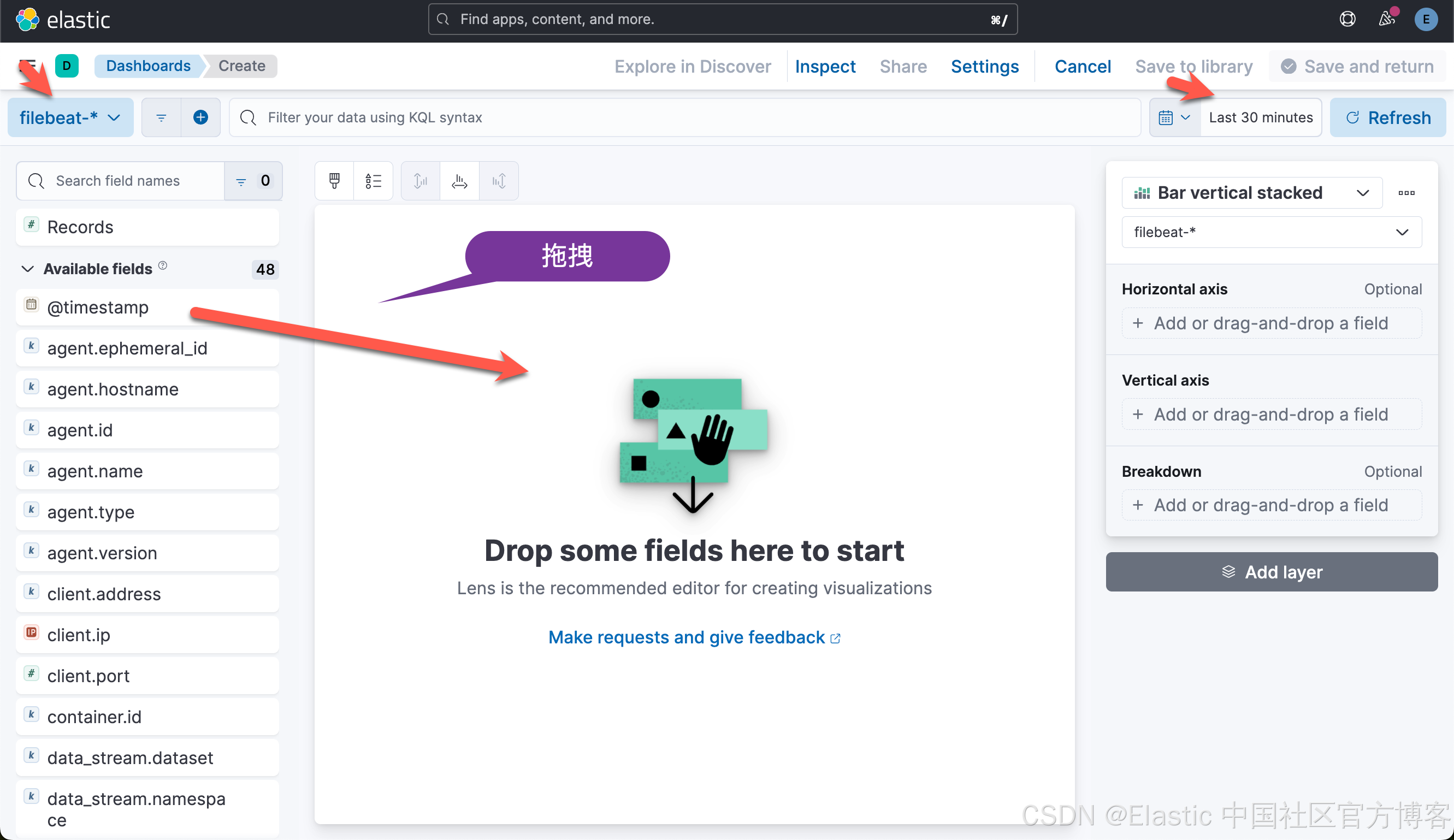1454x840 pixels.
Task: Open left axis settings icon
Action: 421,181
